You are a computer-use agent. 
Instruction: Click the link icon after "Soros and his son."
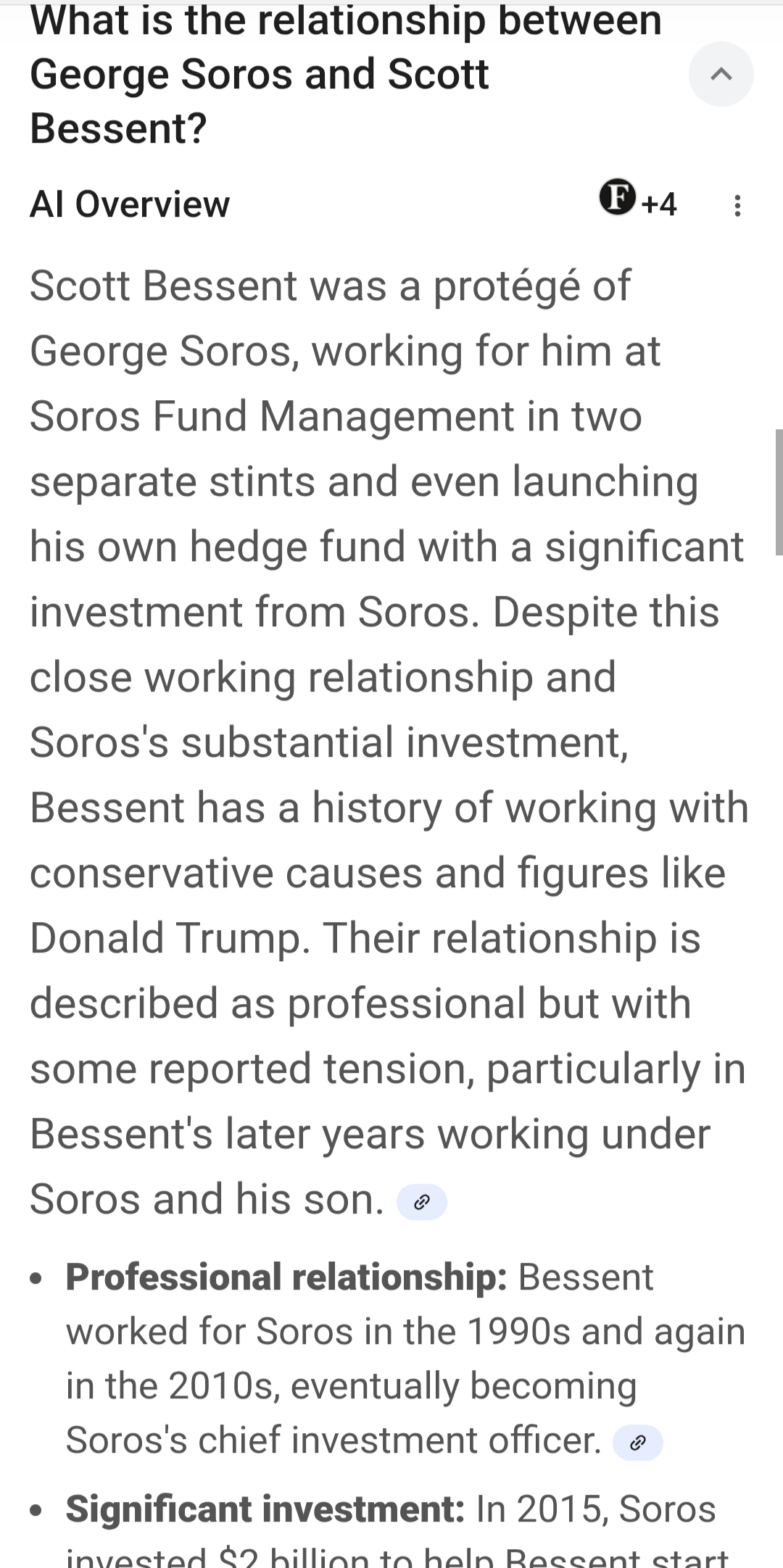point(421,1203)
